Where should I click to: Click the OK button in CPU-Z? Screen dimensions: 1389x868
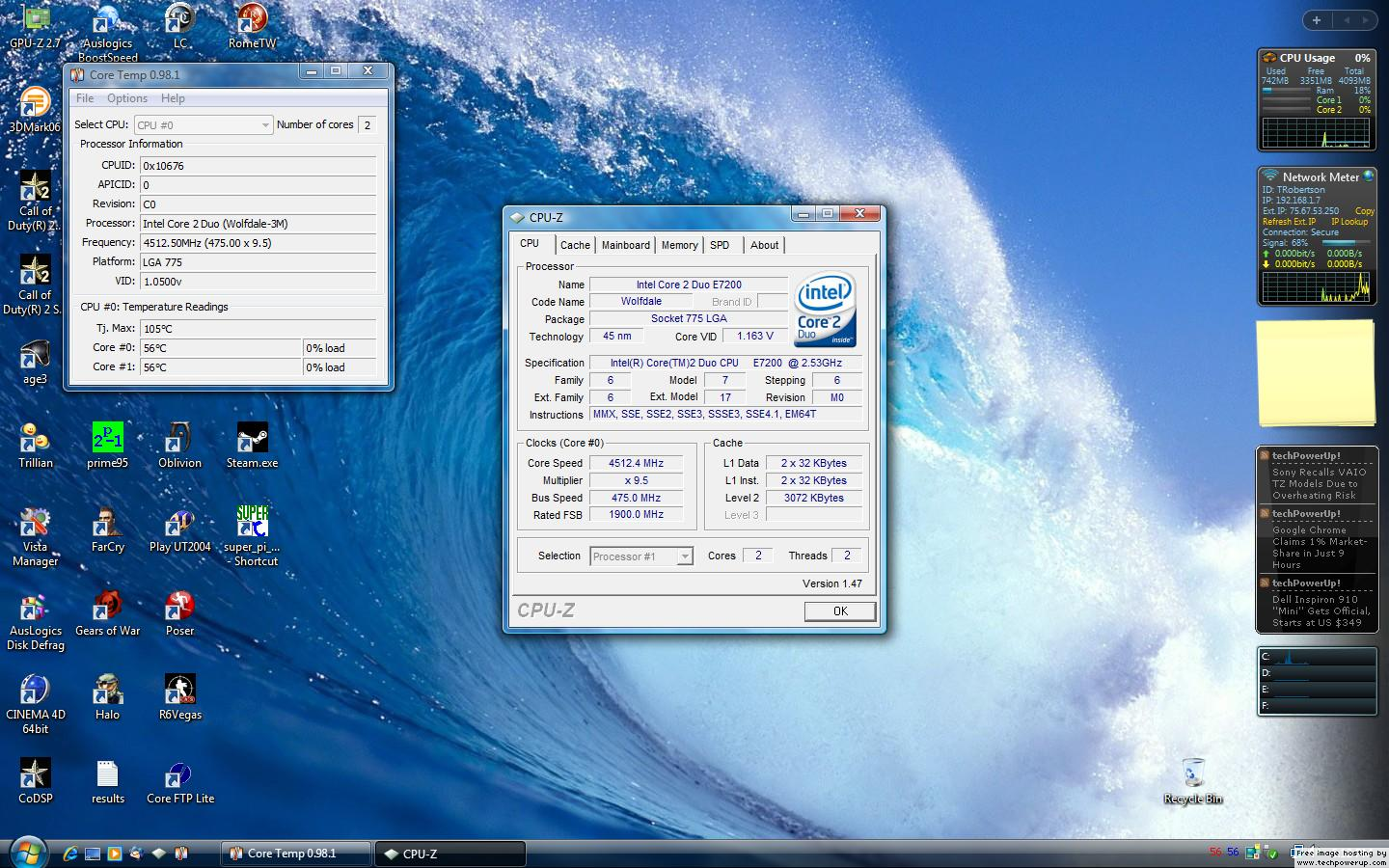coord(840,611)
